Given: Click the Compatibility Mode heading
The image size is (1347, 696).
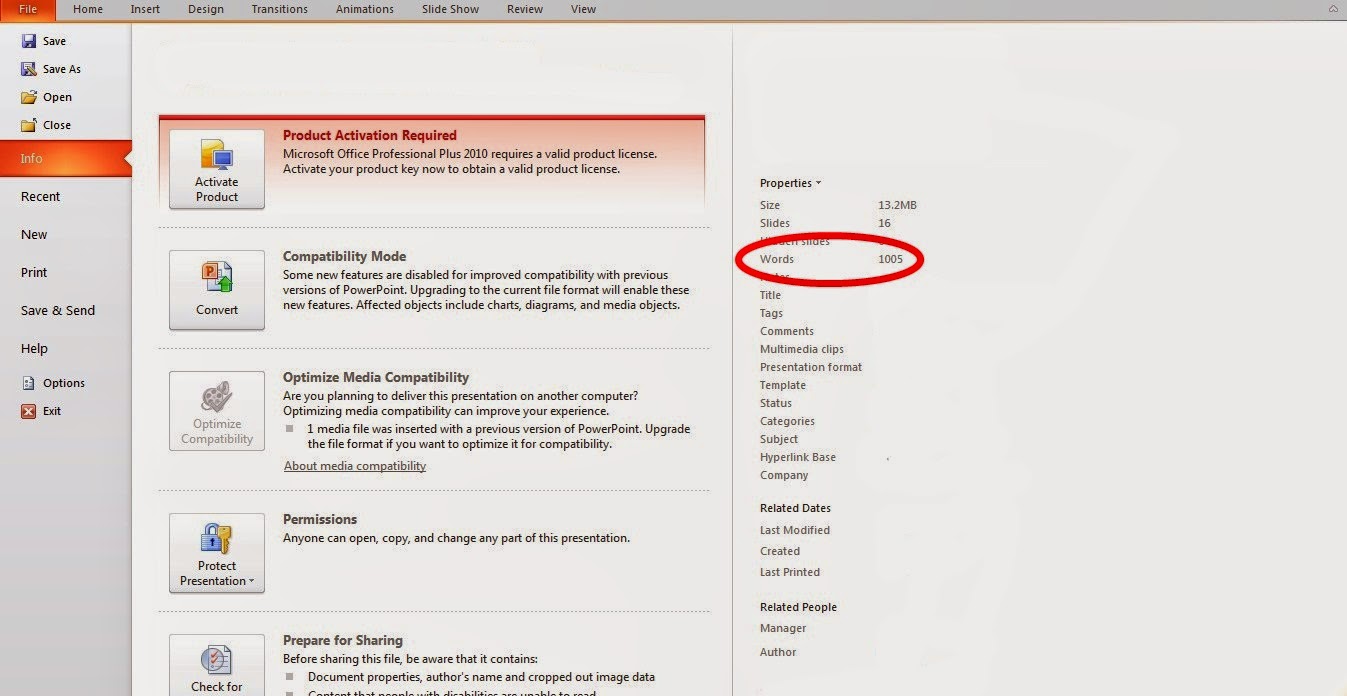Looking at the screenshot, I should click(345, 256).
